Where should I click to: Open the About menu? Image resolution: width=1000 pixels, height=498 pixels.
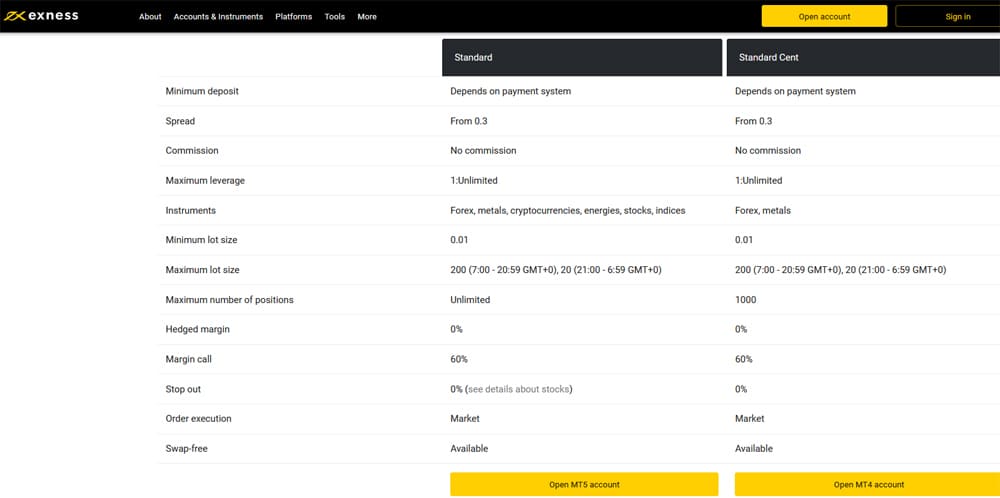150,17
